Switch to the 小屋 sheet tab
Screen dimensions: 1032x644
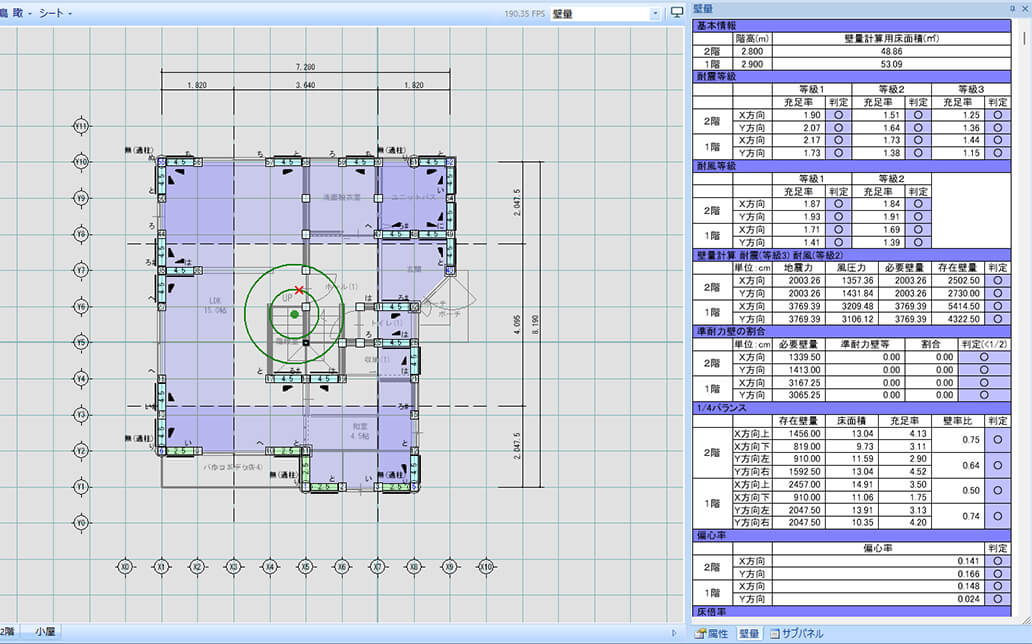46,632
